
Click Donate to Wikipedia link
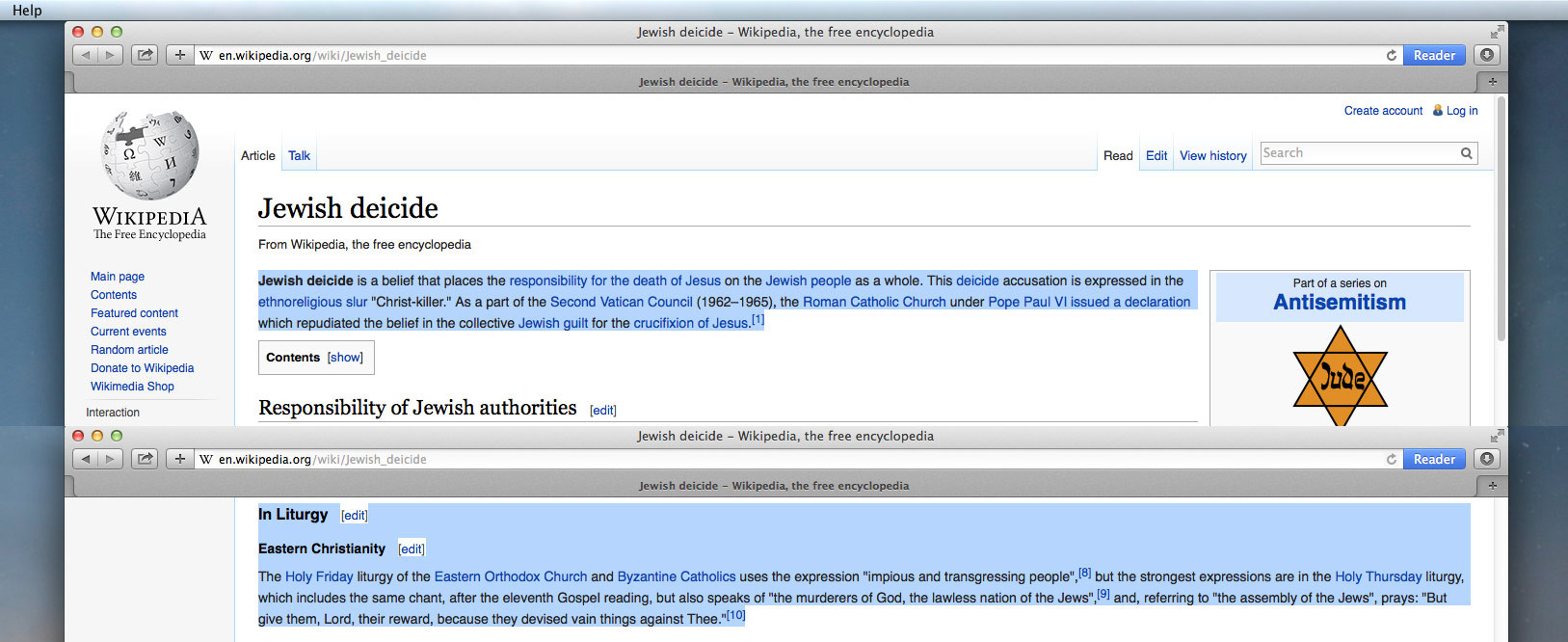pos(142,368)
